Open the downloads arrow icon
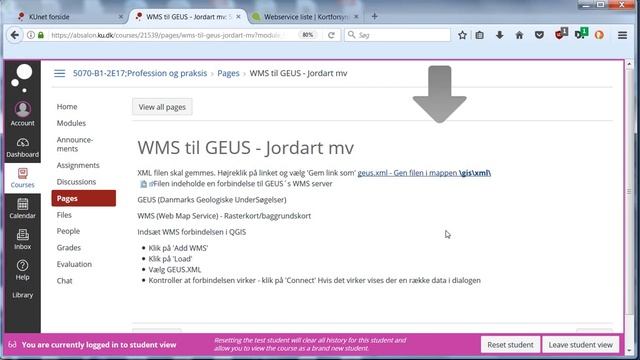Image resolution: width=640 pixels, height=360 pixels. pos(500,35)
